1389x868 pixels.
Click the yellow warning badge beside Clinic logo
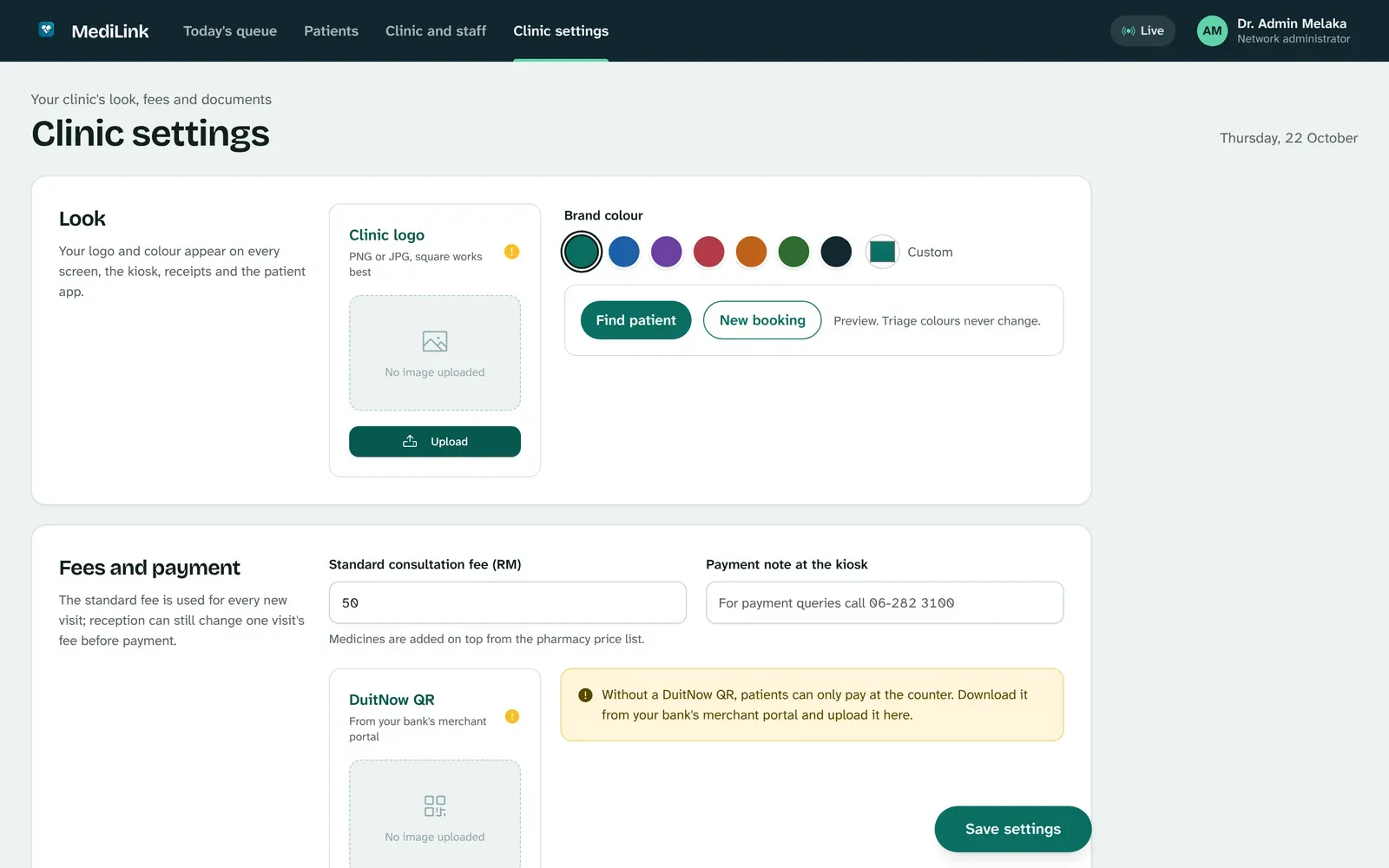[x=512, y=252]
